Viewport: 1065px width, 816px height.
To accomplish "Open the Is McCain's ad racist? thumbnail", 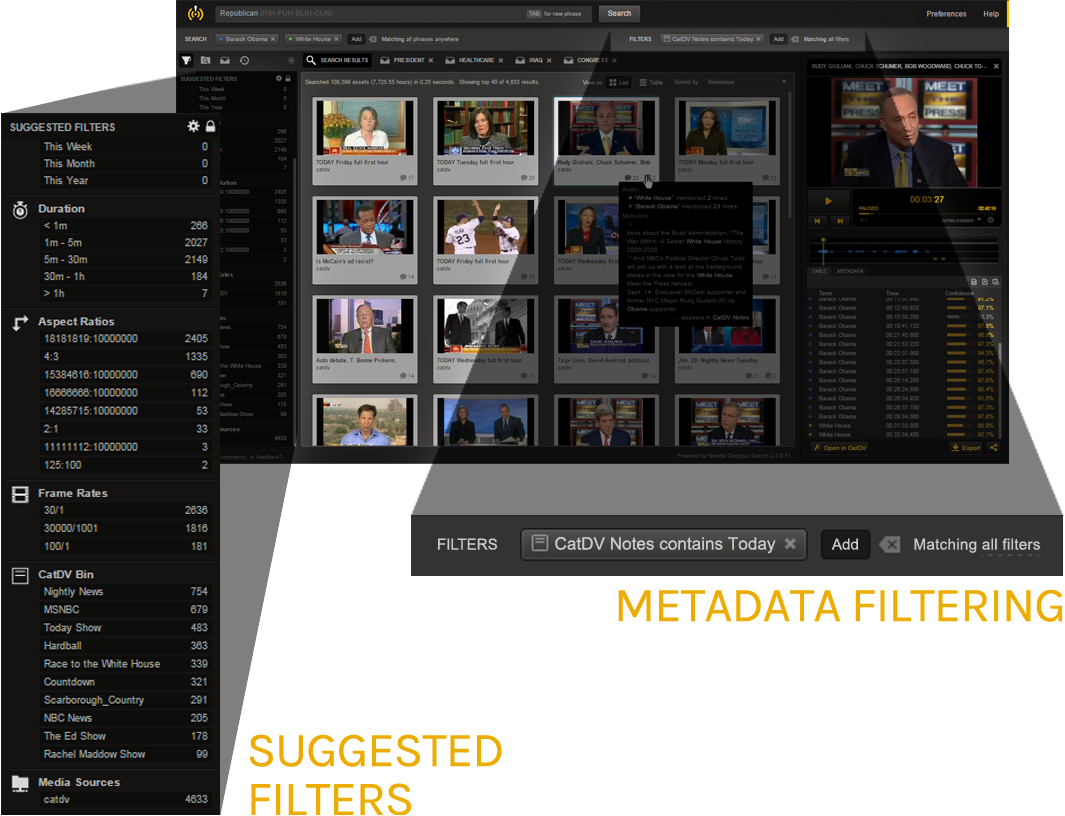I will tap(365, 226).
